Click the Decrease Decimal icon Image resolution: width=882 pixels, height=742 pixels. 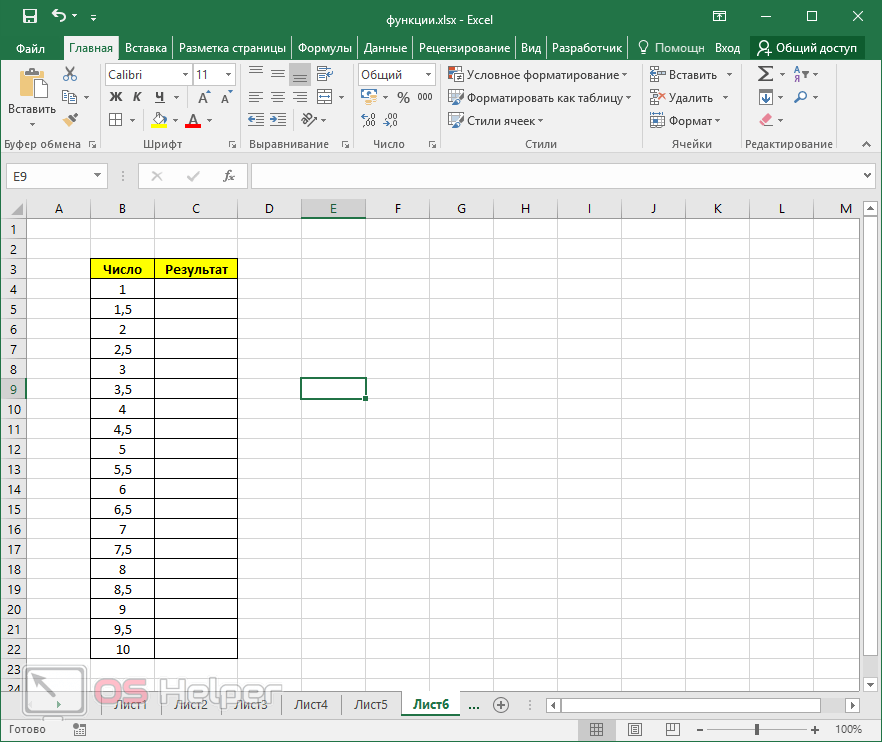click(390, 119)
